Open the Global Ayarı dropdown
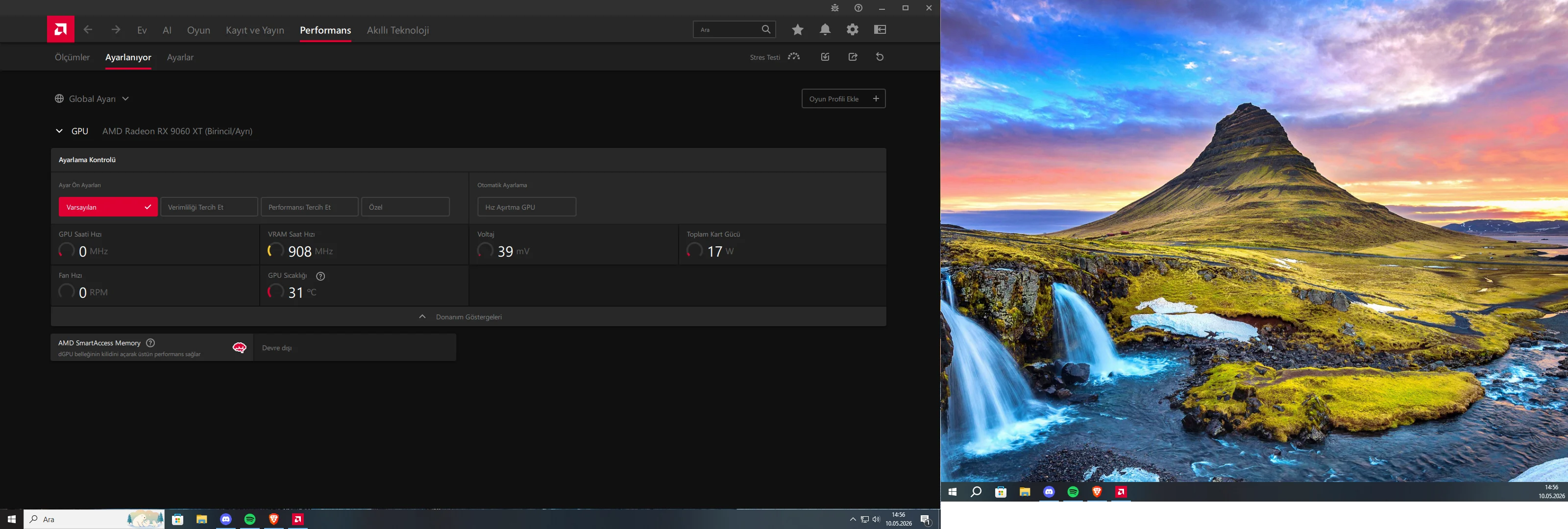The height and width of the screenshot is (529, 1568). click(92, 98)
